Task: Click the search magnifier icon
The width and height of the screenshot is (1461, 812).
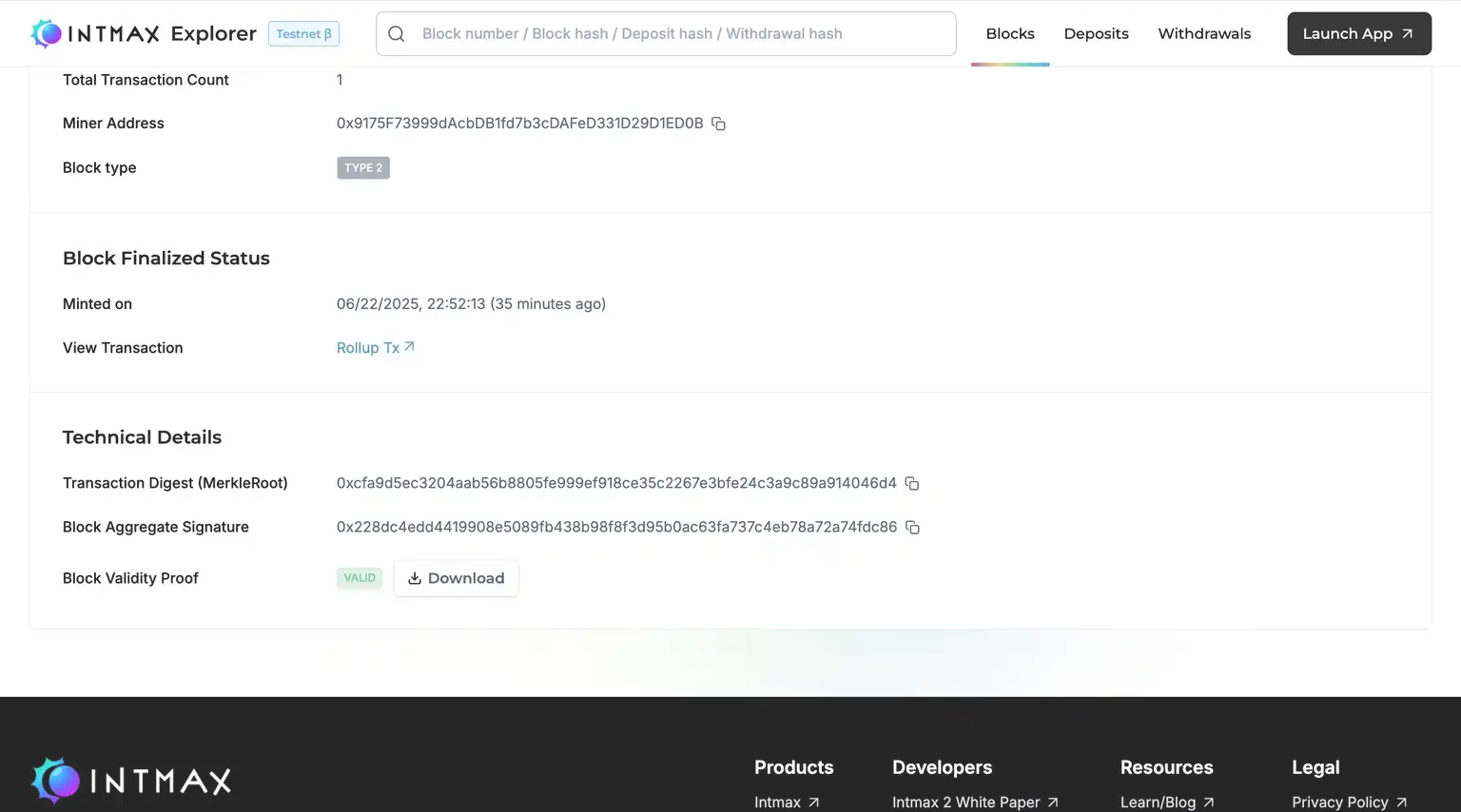Action: (397, 34)
